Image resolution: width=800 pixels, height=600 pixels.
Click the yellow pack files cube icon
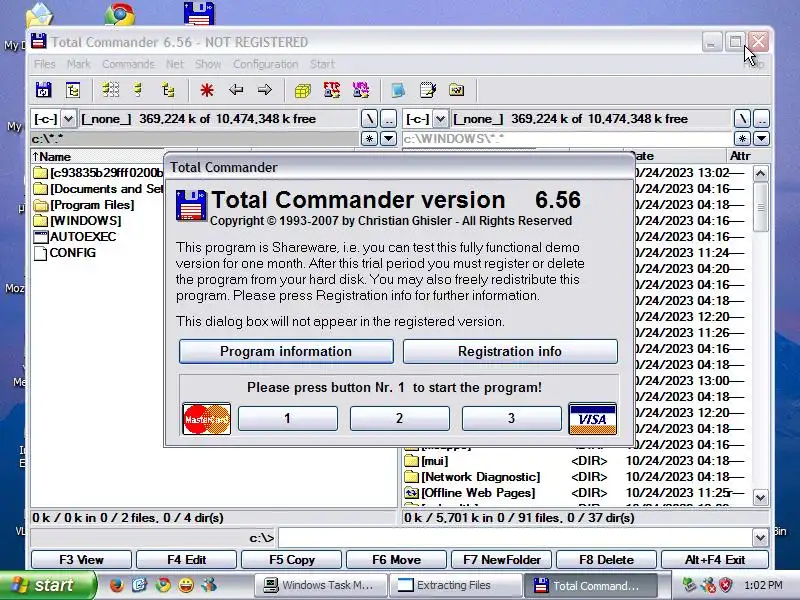coord(303,90)
